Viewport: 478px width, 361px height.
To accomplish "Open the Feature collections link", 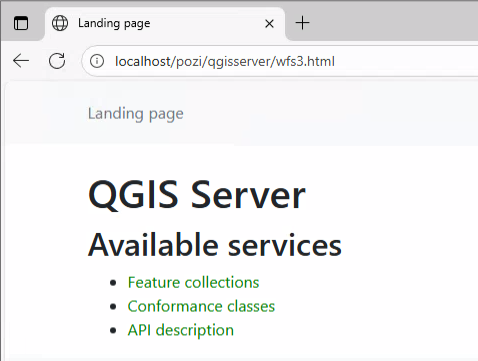I will coord(193,282).
